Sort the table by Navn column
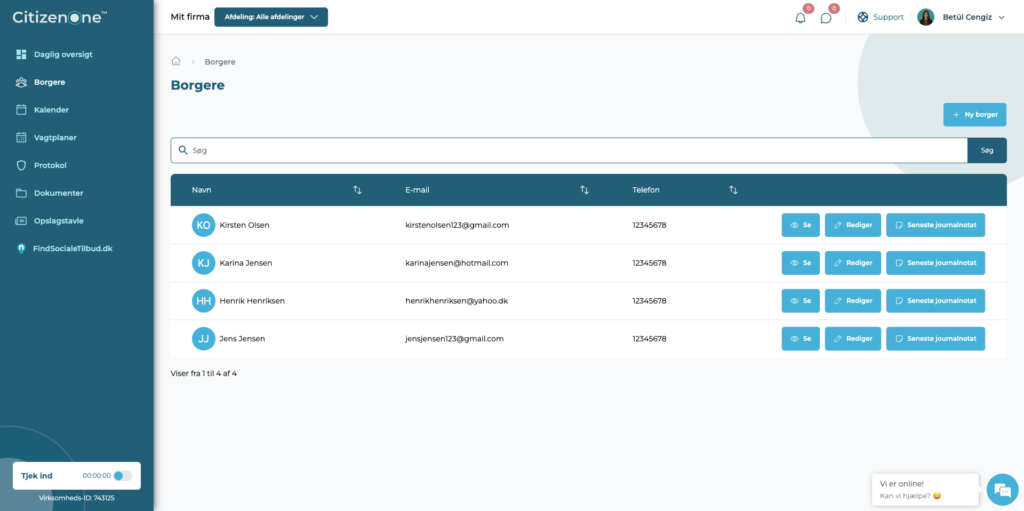Screen dimensions: 1024x511 (x=357, y=190)
